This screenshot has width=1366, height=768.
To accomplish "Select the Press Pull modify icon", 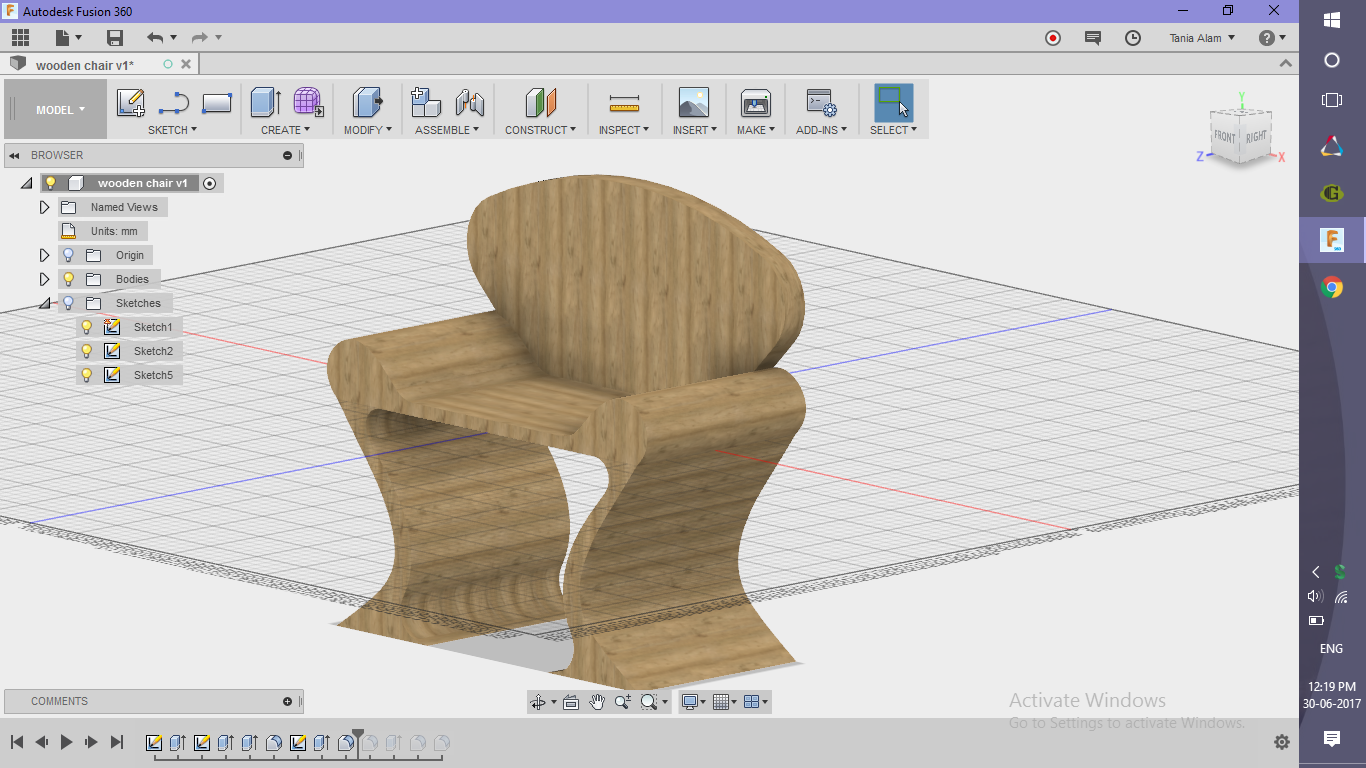I will click(x=368, y=103).
